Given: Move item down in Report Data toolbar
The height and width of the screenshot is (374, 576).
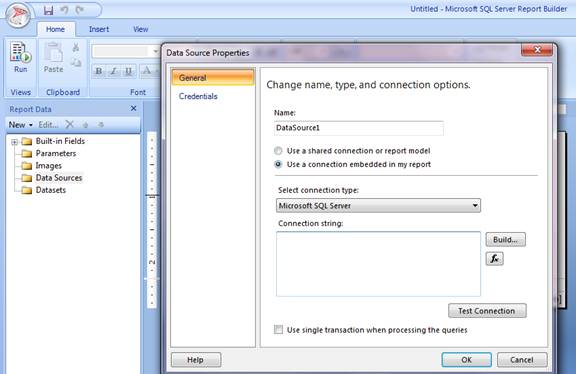Looking at the screenshot, I should coord(101,125).
